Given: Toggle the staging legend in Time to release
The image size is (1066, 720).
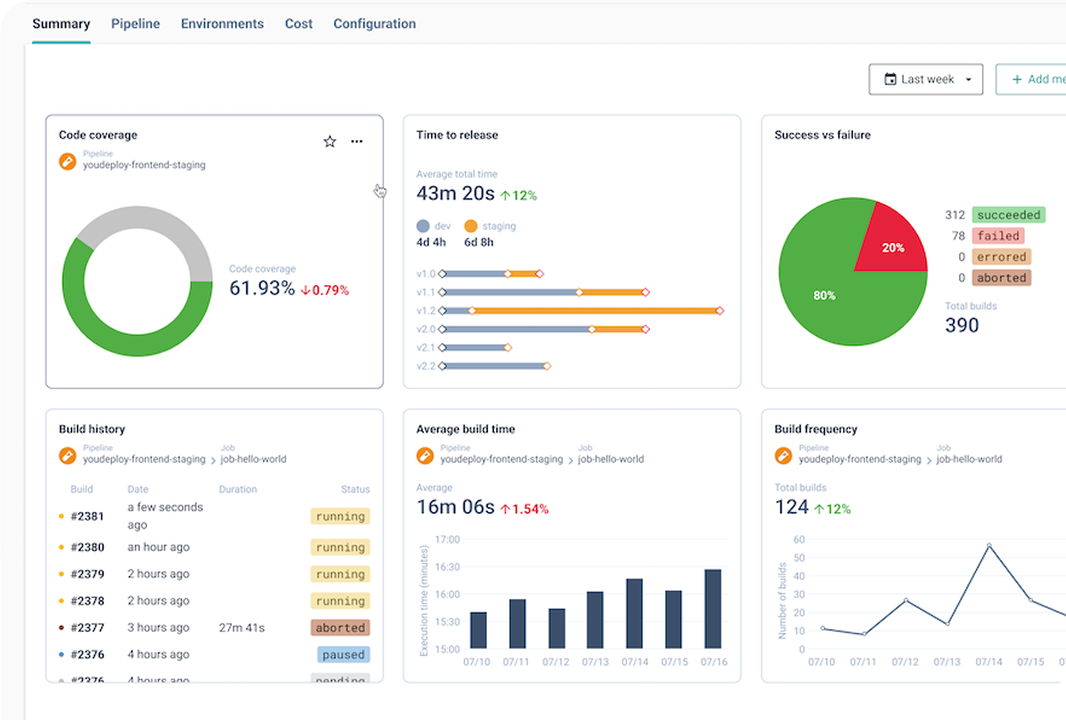Looking at the screenshot, I should 490,226.
